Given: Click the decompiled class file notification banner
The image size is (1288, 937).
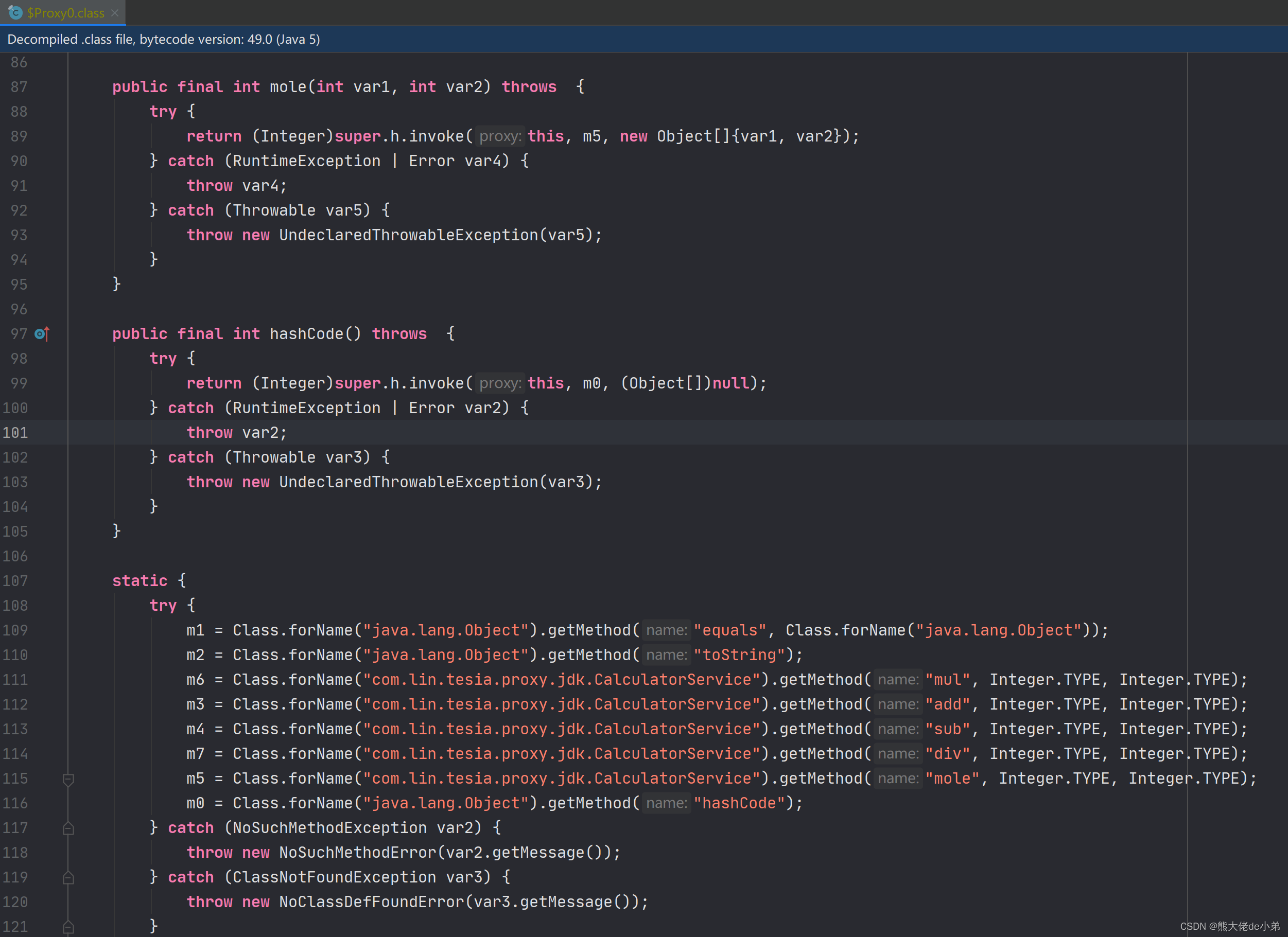Looking at the screenshot, I should pyautogui.click(x=164, y=39).
